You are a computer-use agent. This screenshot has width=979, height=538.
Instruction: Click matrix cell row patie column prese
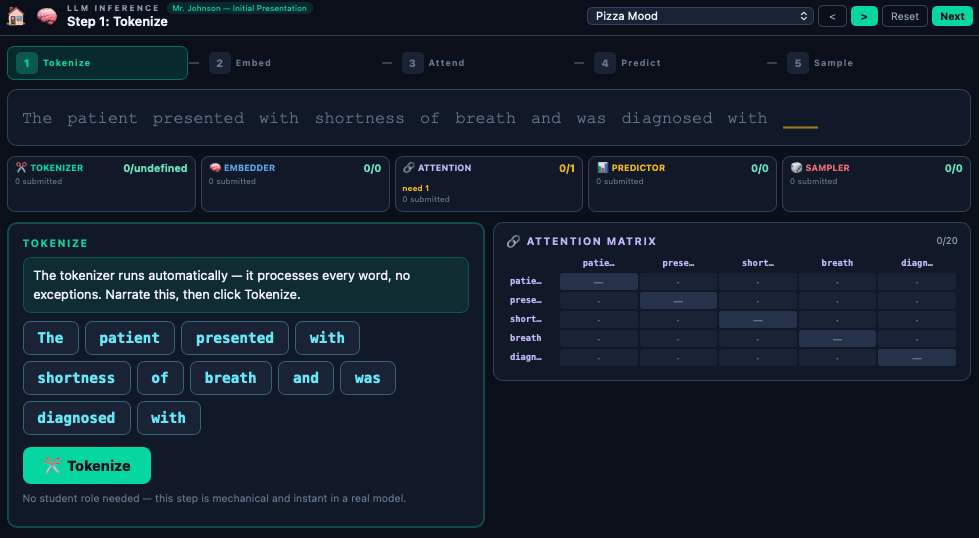click(x=678, y=281)
